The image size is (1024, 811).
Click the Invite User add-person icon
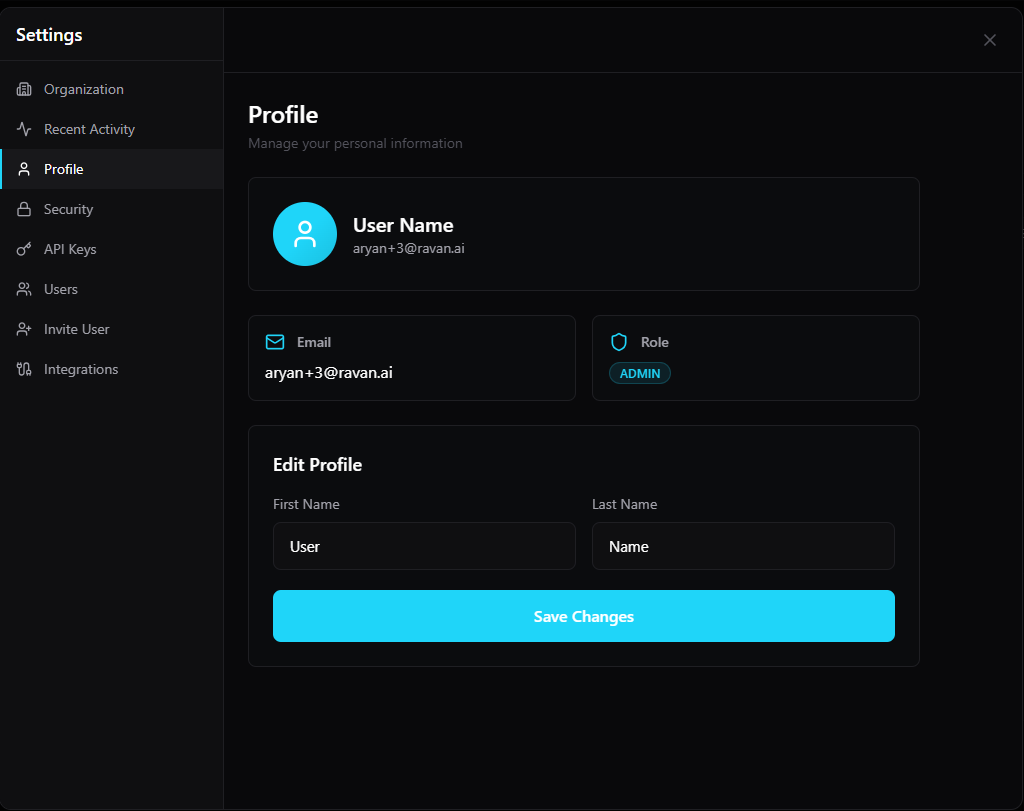23,329
